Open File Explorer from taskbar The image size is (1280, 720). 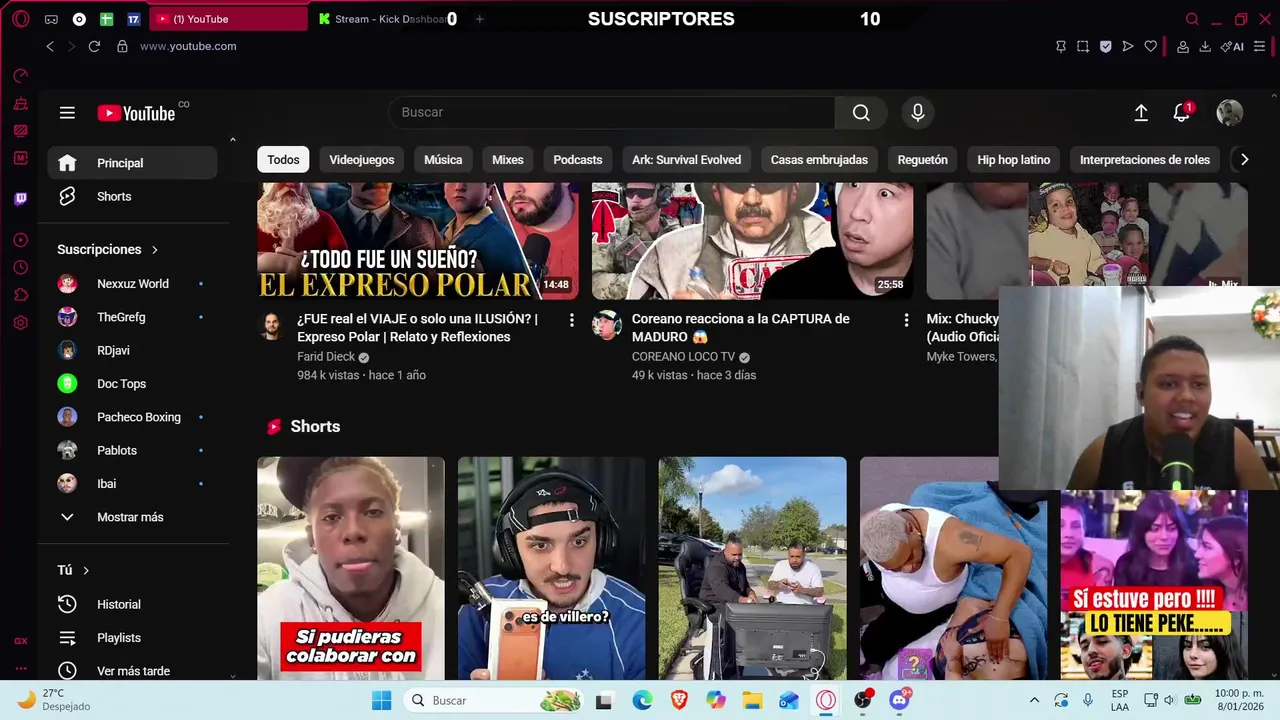pyautogui.click(x=752, y=700)
